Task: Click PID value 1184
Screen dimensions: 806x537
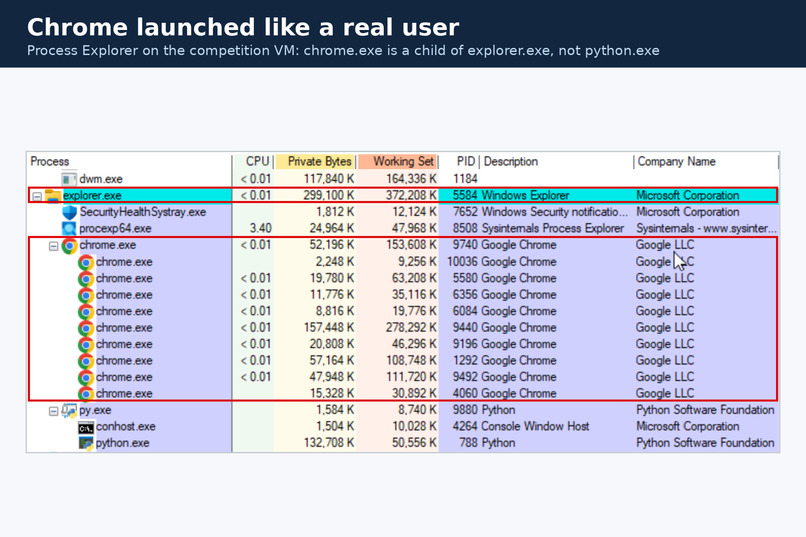Action: tap(465, 179)
